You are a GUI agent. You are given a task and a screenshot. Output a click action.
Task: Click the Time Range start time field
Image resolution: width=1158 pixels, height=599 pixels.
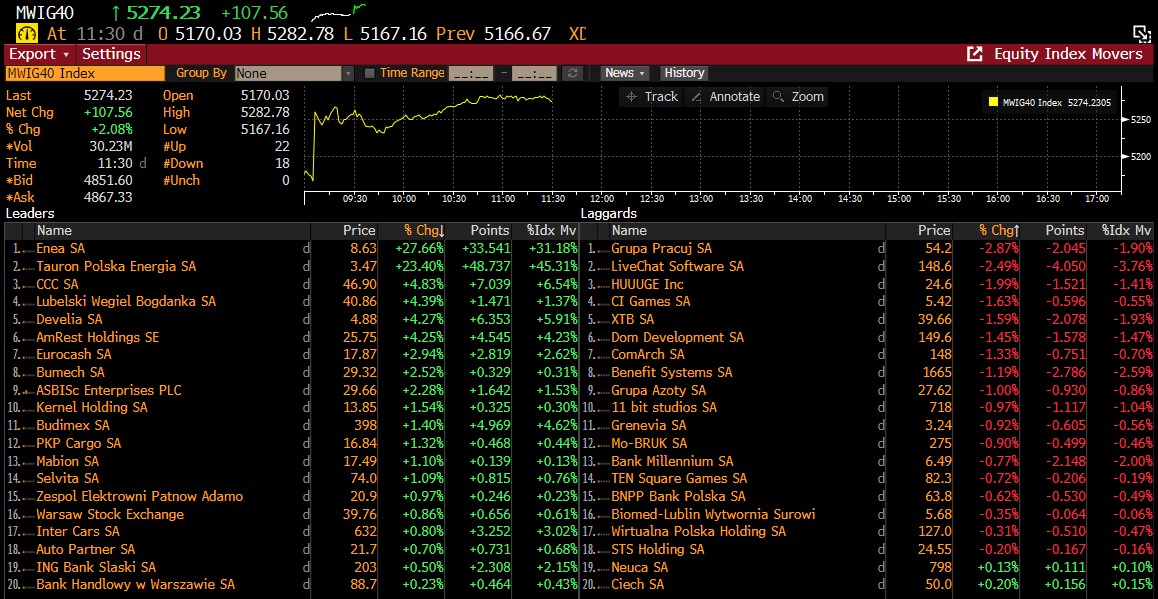coord(471,73)
